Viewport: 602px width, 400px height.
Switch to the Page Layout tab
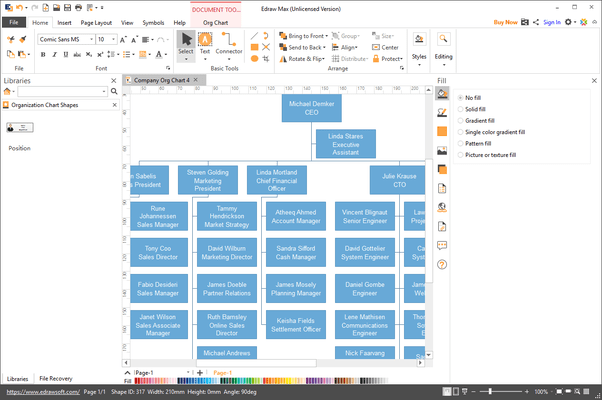96,23
